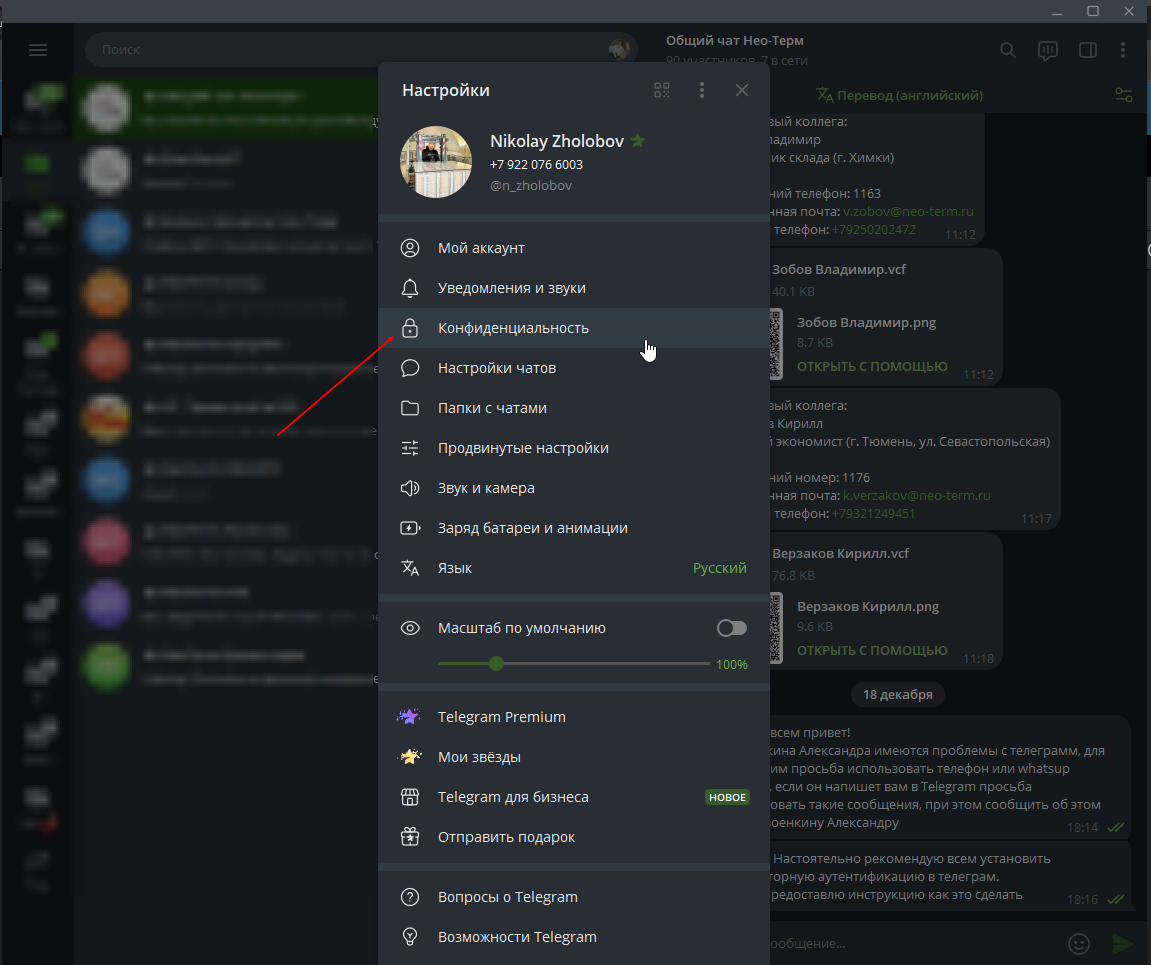
Task: Open Верзаков Кирилл.png with external app
Action: [872, 650]
